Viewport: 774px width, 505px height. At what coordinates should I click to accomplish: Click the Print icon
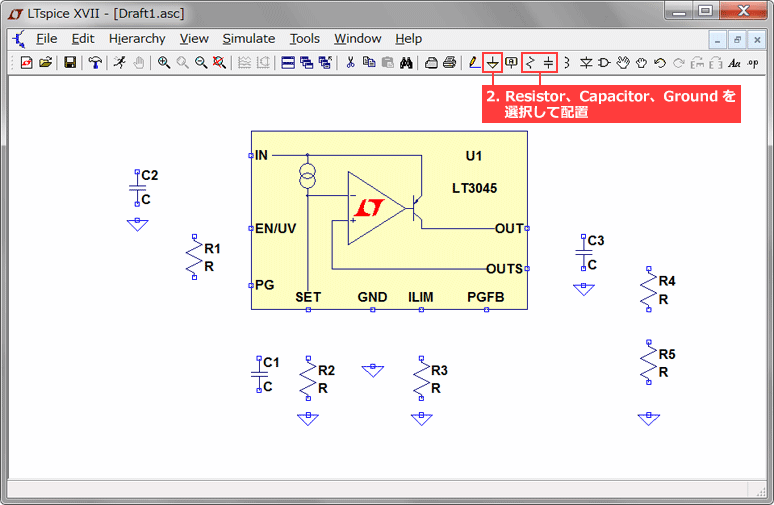pos(449,63)
